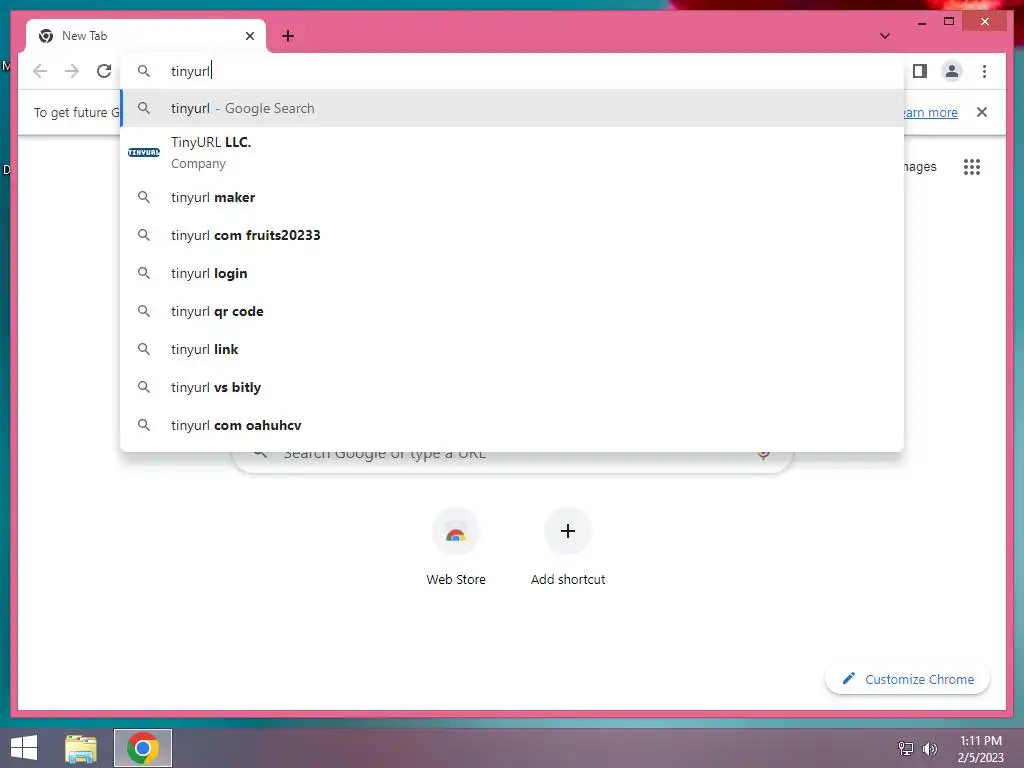
Task: Pick the 'tinyurl maker' suggestion
Action: (513, 197)
